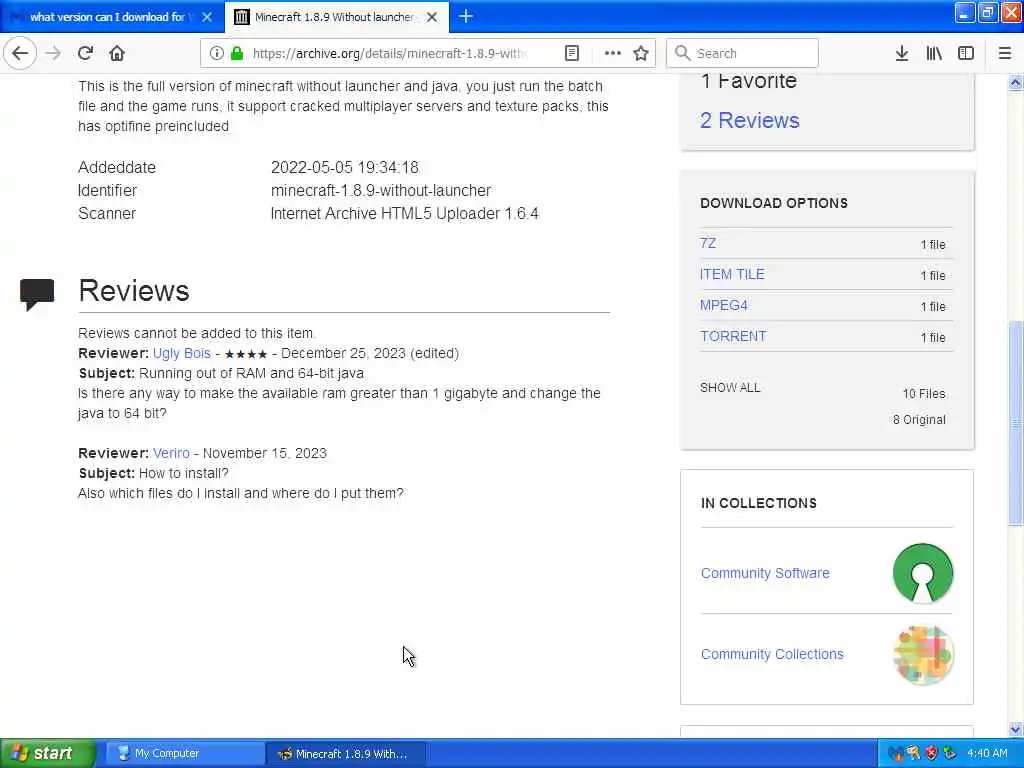Click the red shield tray icon
Image resolution: width=1024 pixels, height=768 pixels.
tap(931, 753)
